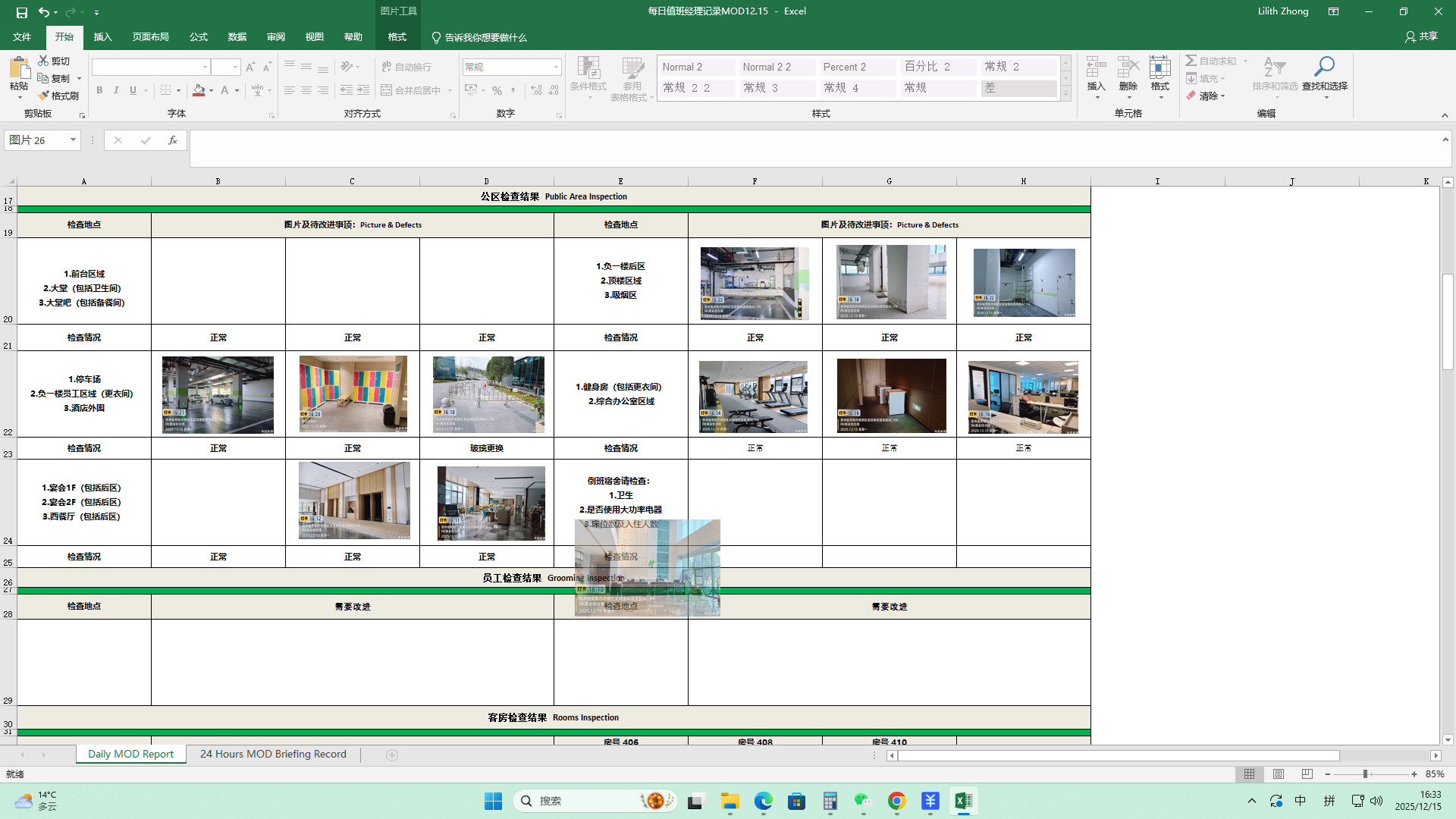Open the 插入 ribbon tab

tap(102, 37)
